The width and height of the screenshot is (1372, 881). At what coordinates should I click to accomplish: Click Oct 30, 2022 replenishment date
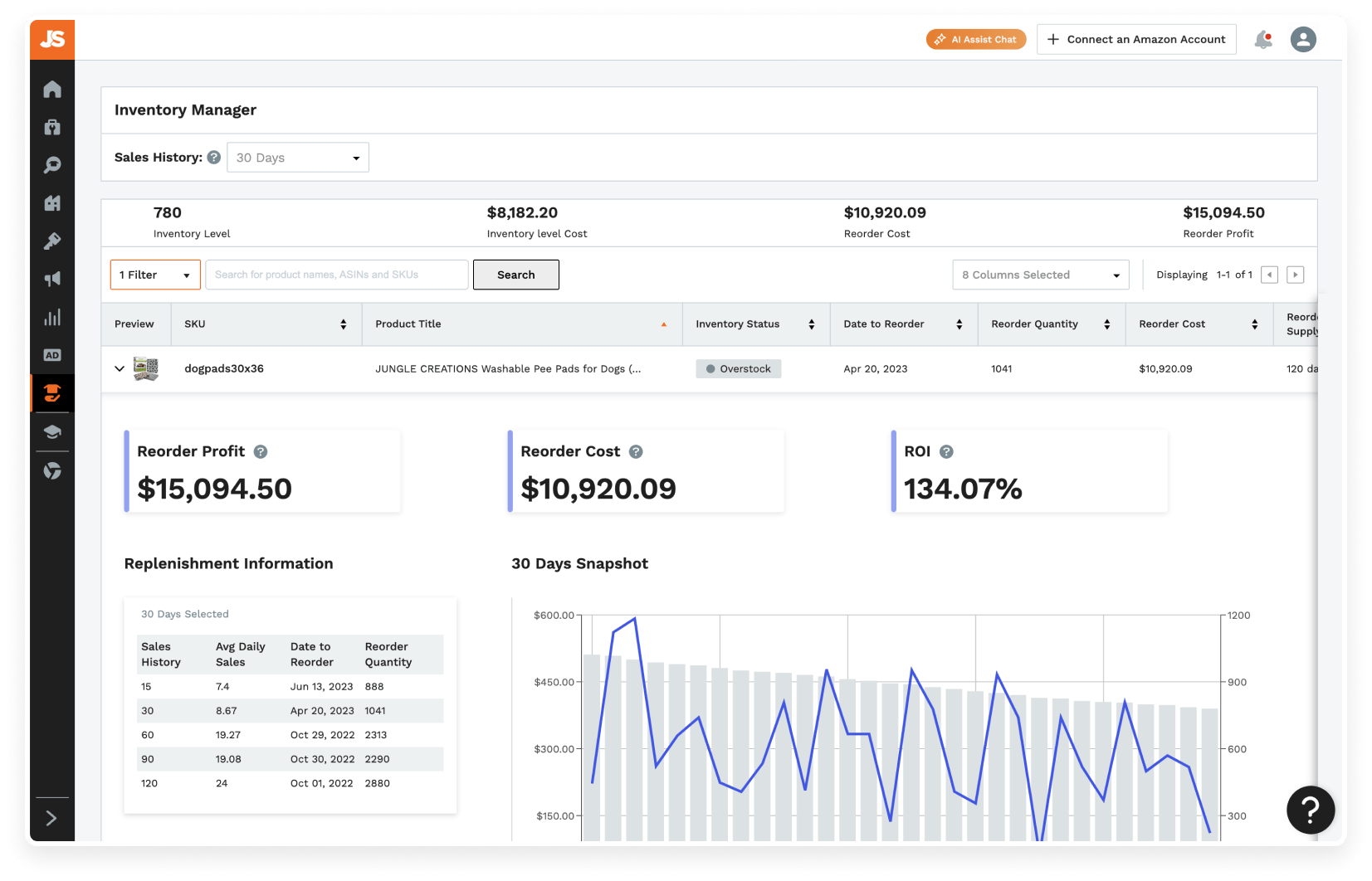point(323,759)
